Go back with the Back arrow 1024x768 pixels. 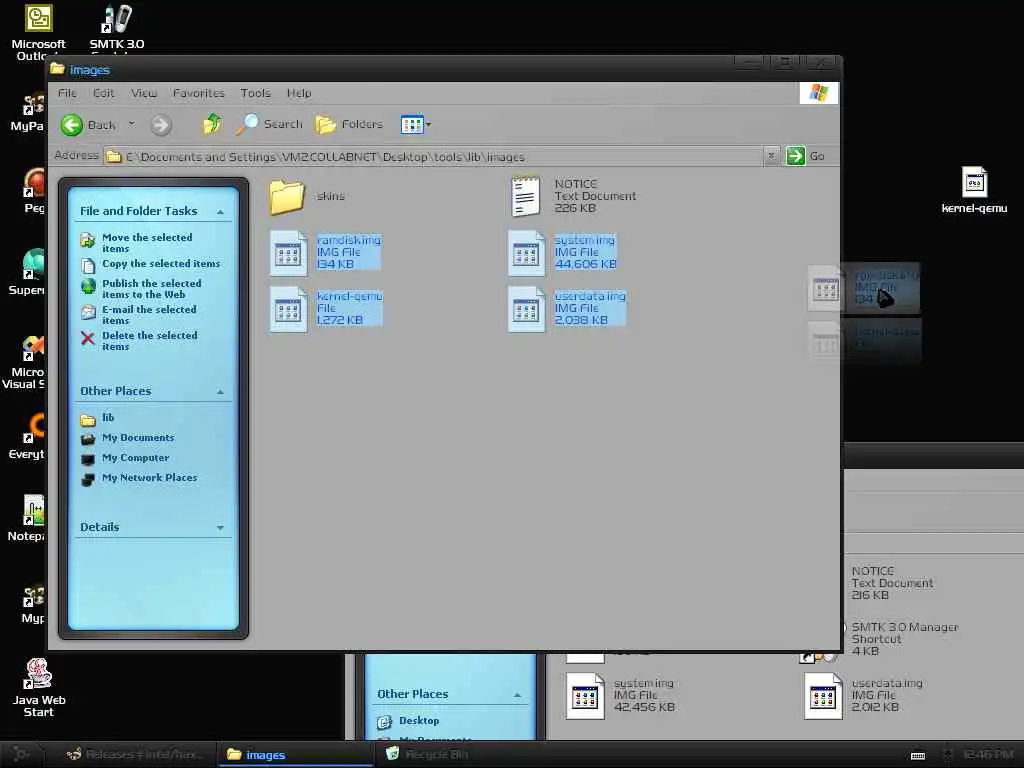pos(72,125)
